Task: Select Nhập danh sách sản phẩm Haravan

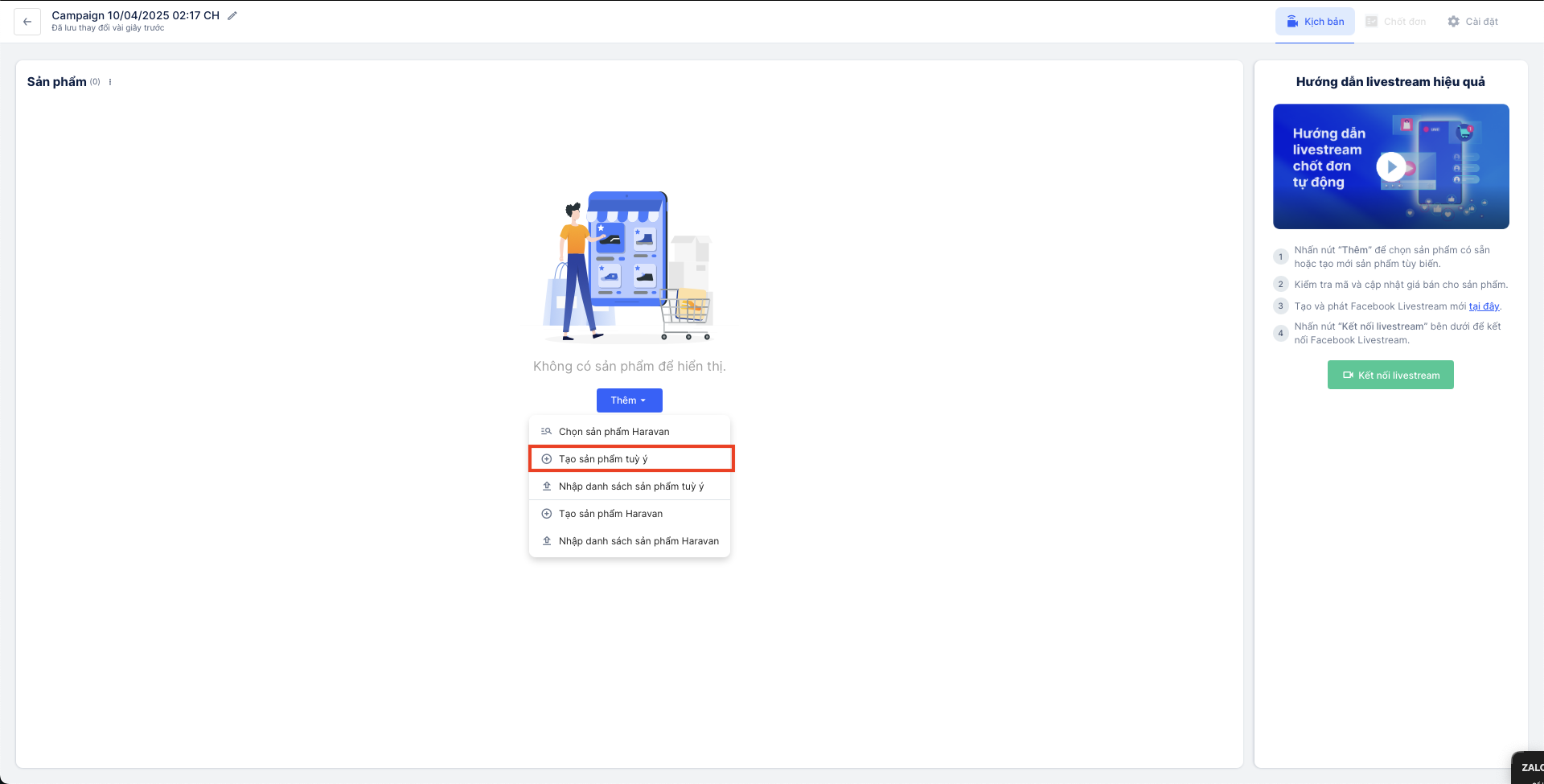Action: click(630, 541)
